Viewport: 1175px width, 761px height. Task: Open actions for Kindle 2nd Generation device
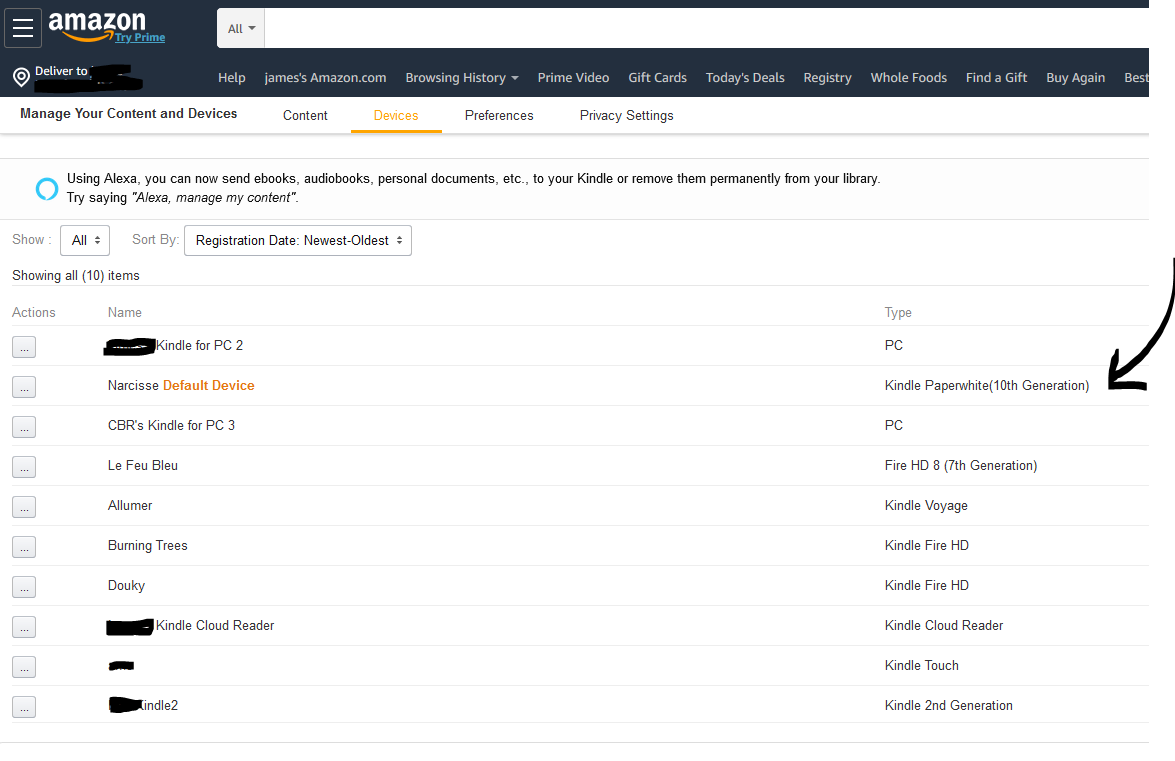(24, 707)
